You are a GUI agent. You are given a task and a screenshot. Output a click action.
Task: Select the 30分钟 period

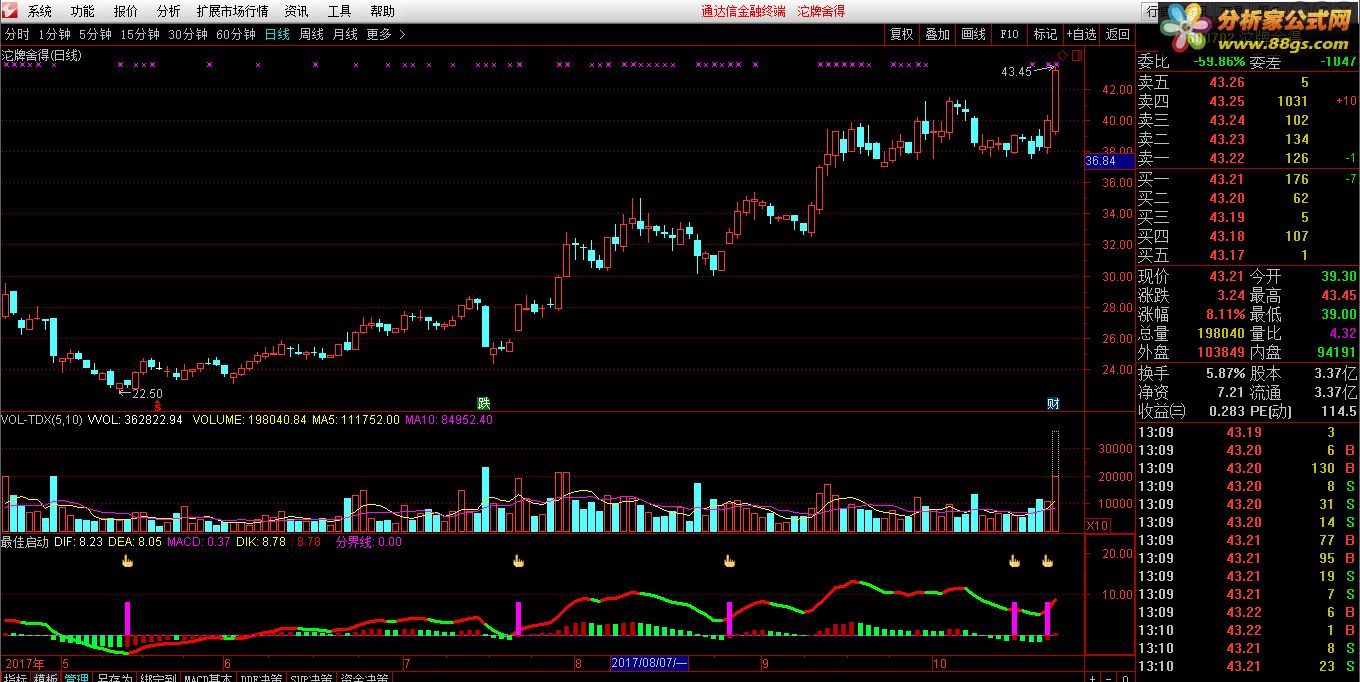(x=188, y=34)
